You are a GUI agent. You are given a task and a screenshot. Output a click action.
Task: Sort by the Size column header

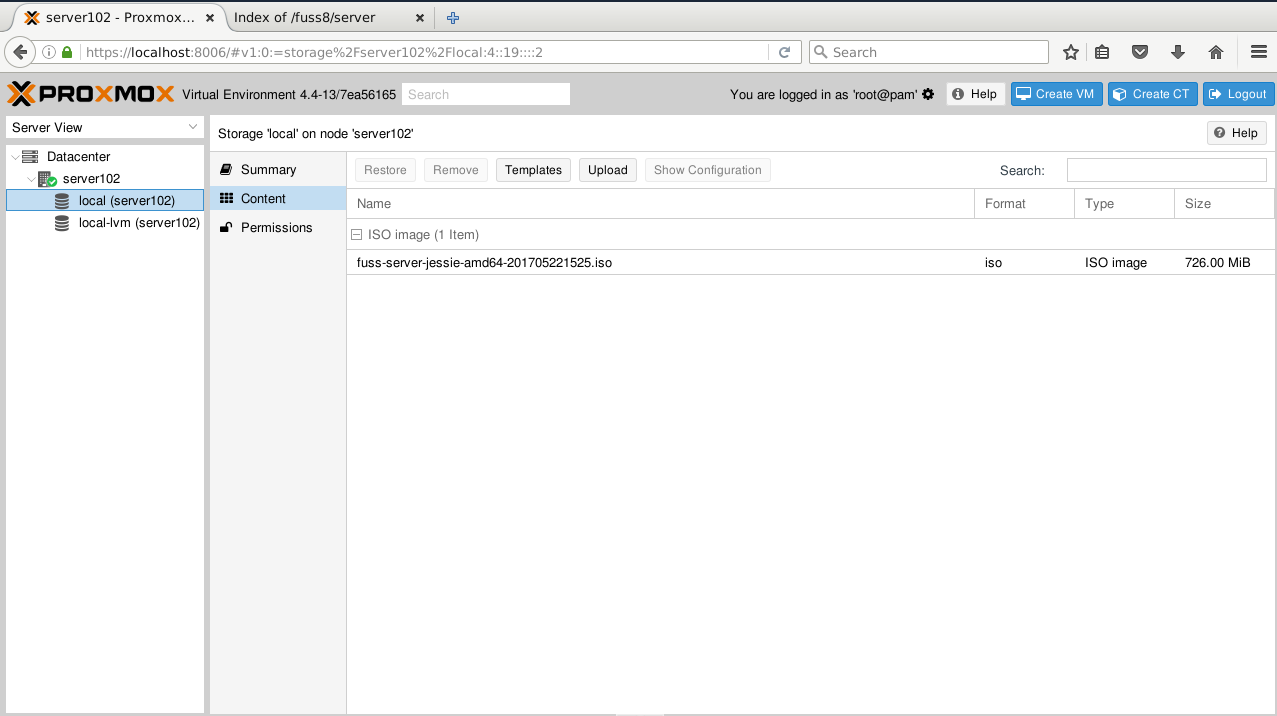[x=1224, y=204]
